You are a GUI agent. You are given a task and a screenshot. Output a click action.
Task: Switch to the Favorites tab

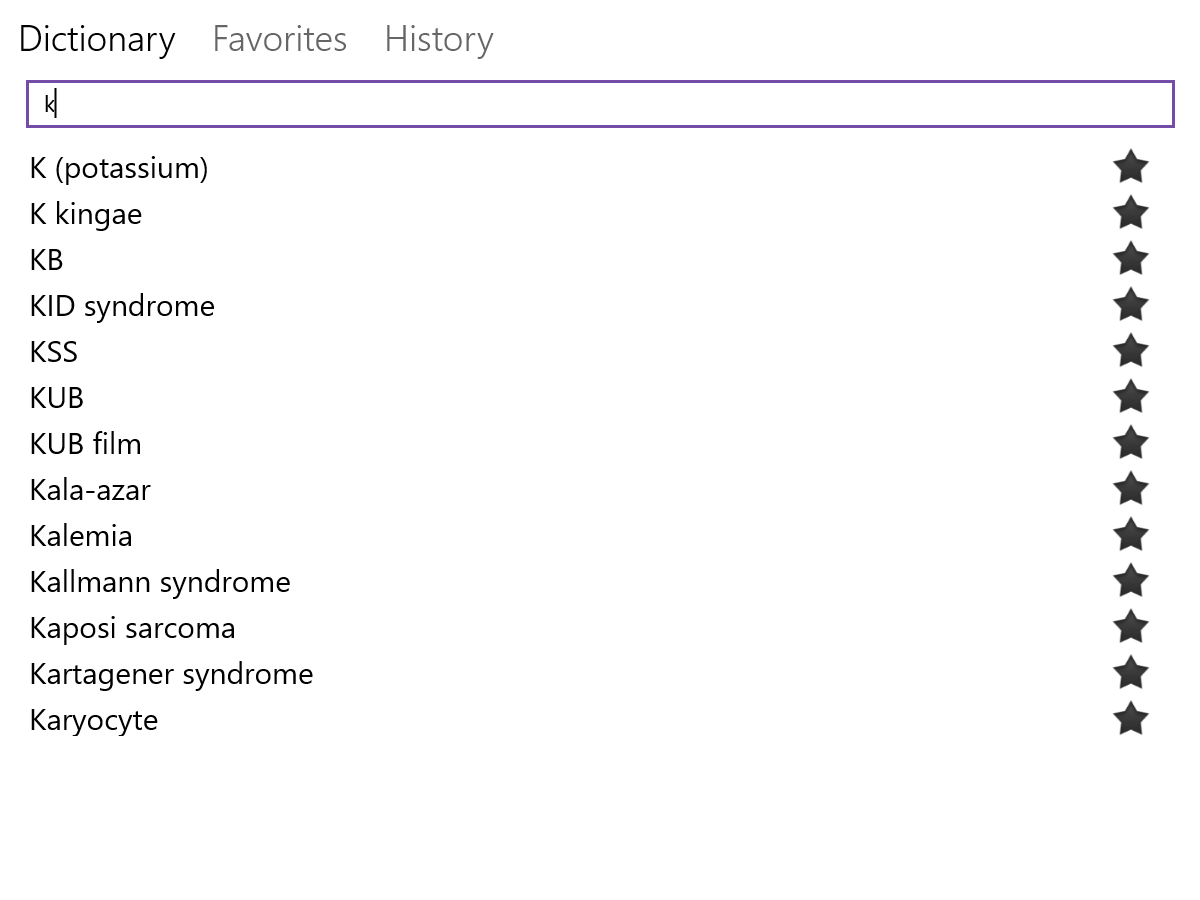click(279, 39)
